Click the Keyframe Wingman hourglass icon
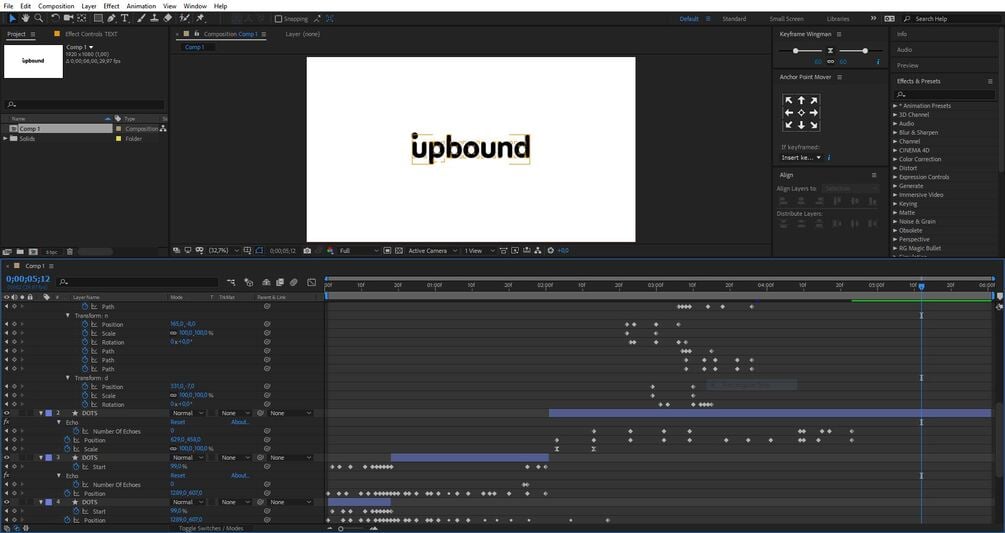The height and width of the screenshot is (533, 1005). click(x=830, y=51)
